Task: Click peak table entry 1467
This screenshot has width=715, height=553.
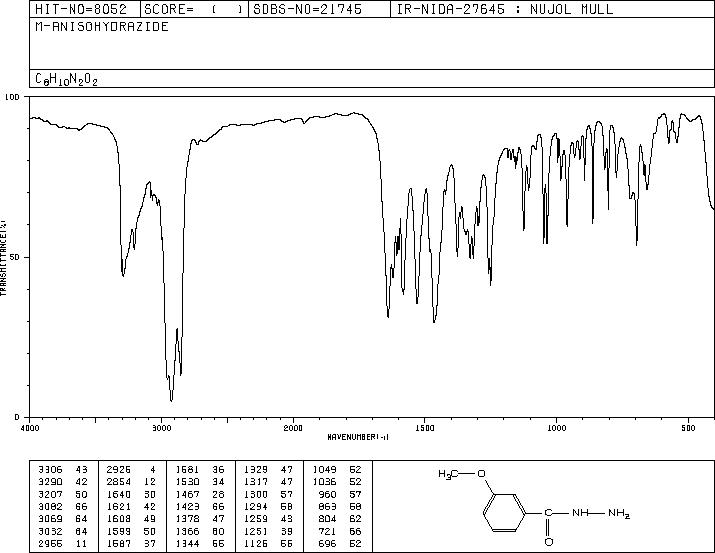Action: point(187,494)
